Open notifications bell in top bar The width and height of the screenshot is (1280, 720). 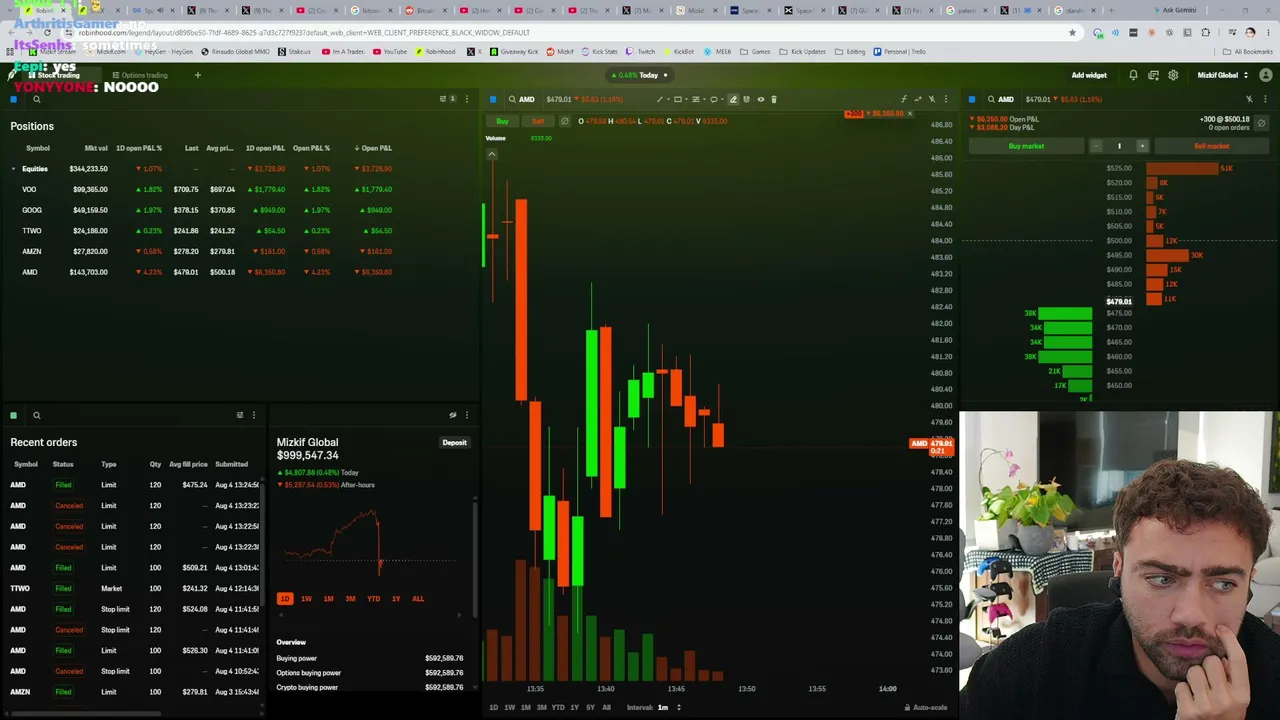pos(1133,75)
